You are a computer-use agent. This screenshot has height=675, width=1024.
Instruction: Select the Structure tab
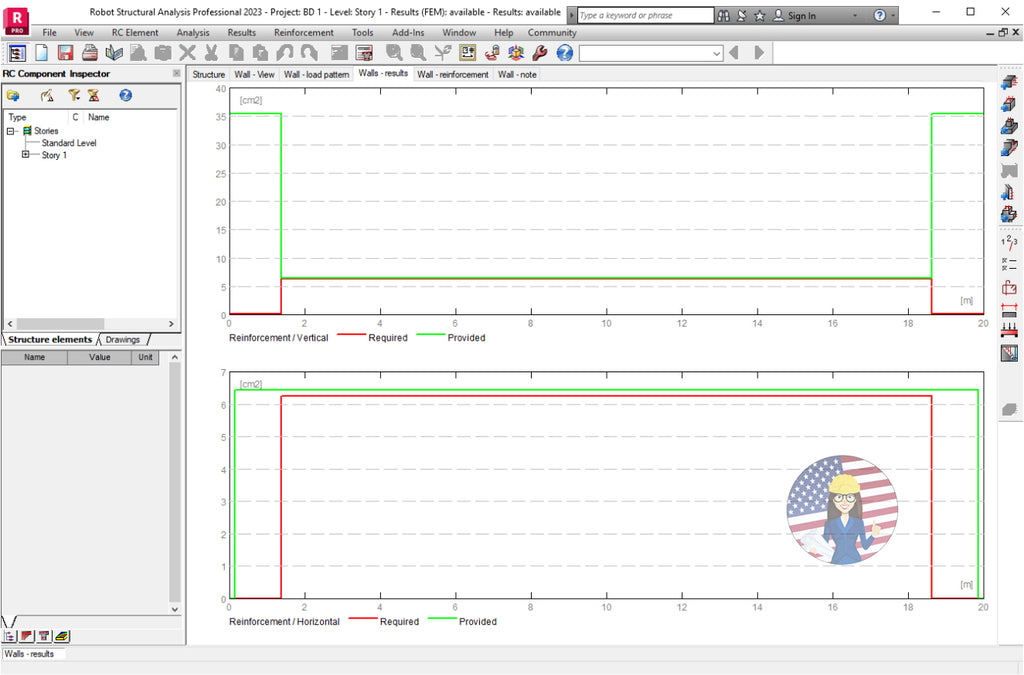click(208, 74)
